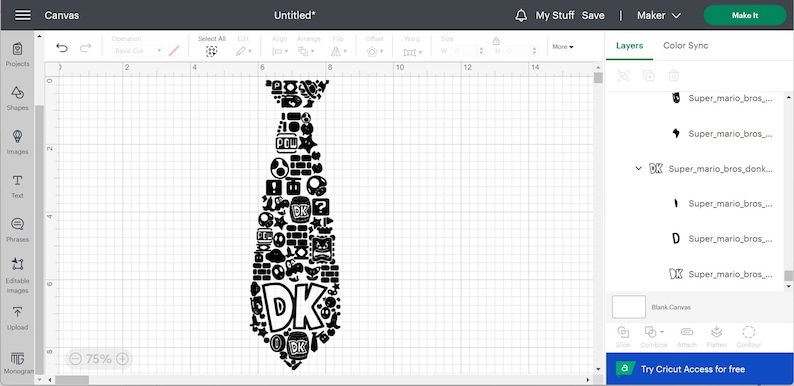Open the Monogram tool
Image resolution: width=794 pixels, height=386 pixels.
point(17,363)
